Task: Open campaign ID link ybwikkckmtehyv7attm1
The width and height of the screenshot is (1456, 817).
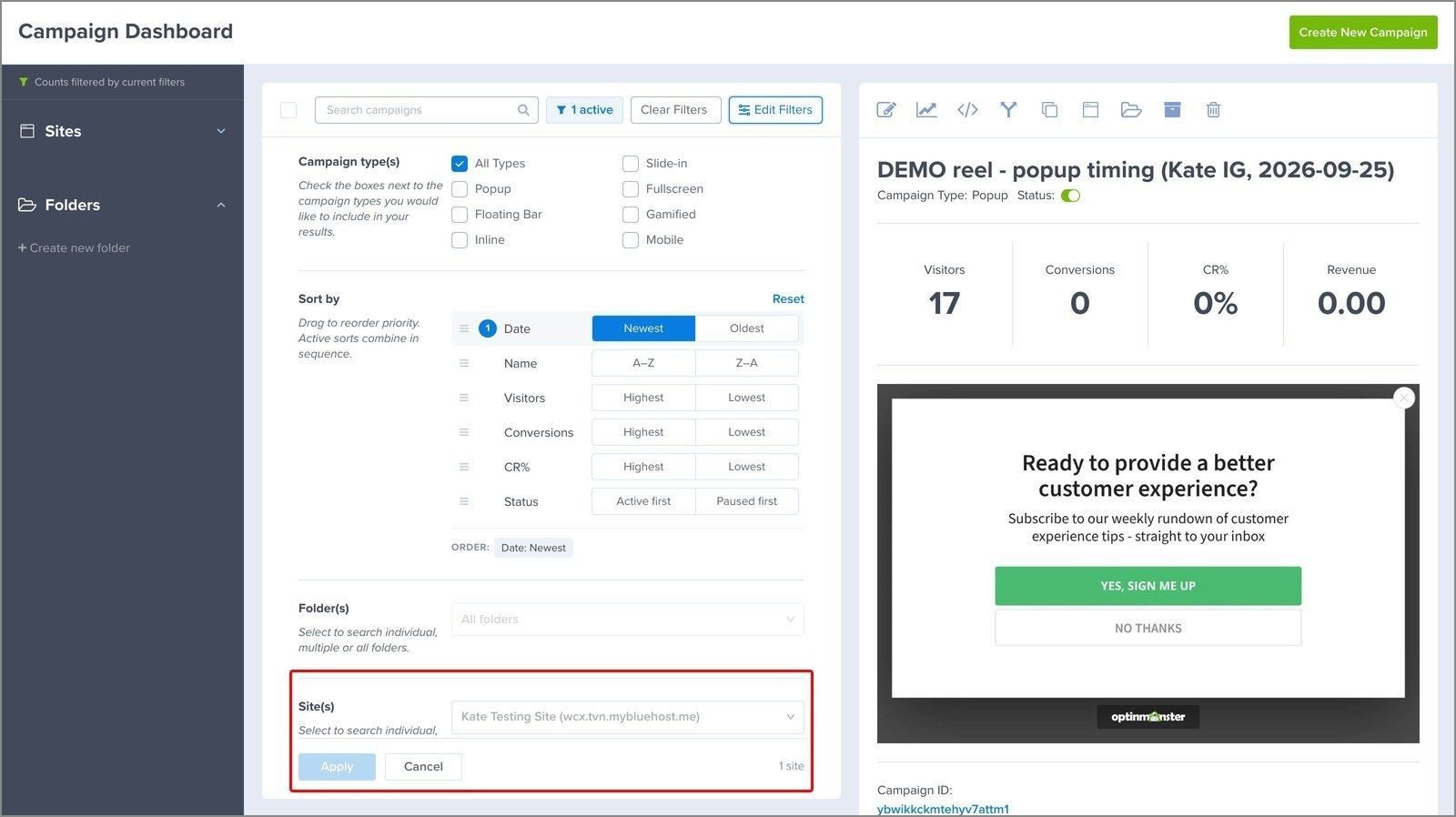Action: (x=943, y=809)
